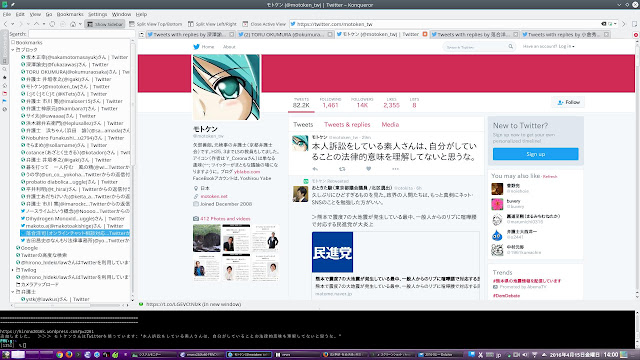The height and width of the screenshot is (360, 640).
Task: Click the 民進党 link preview image
Action: (x=333, y=252)
